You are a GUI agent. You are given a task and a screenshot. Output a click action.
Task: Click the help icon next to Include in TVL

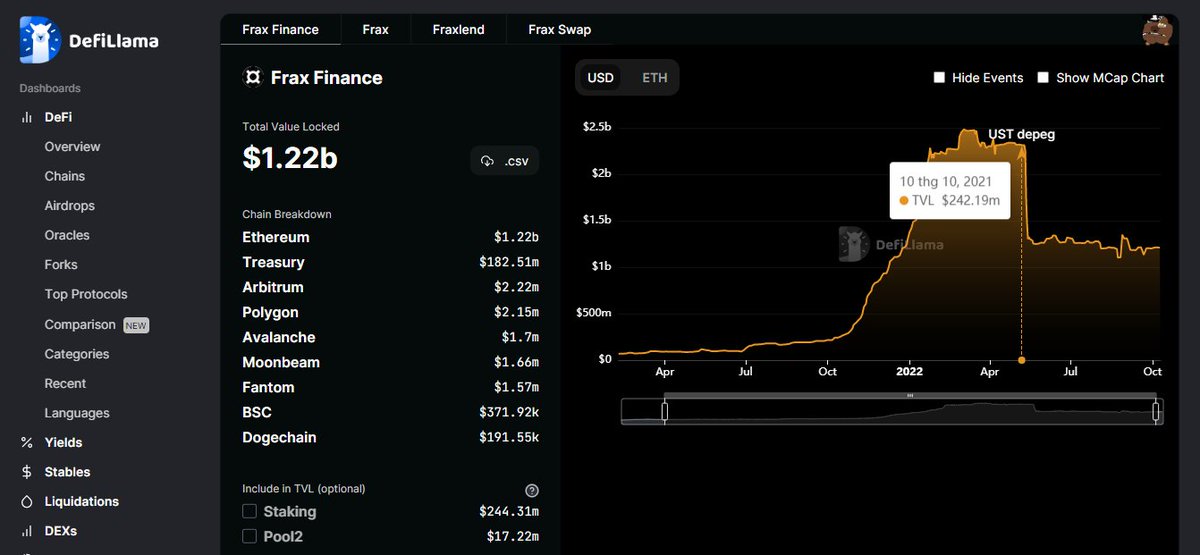(532, 490)
